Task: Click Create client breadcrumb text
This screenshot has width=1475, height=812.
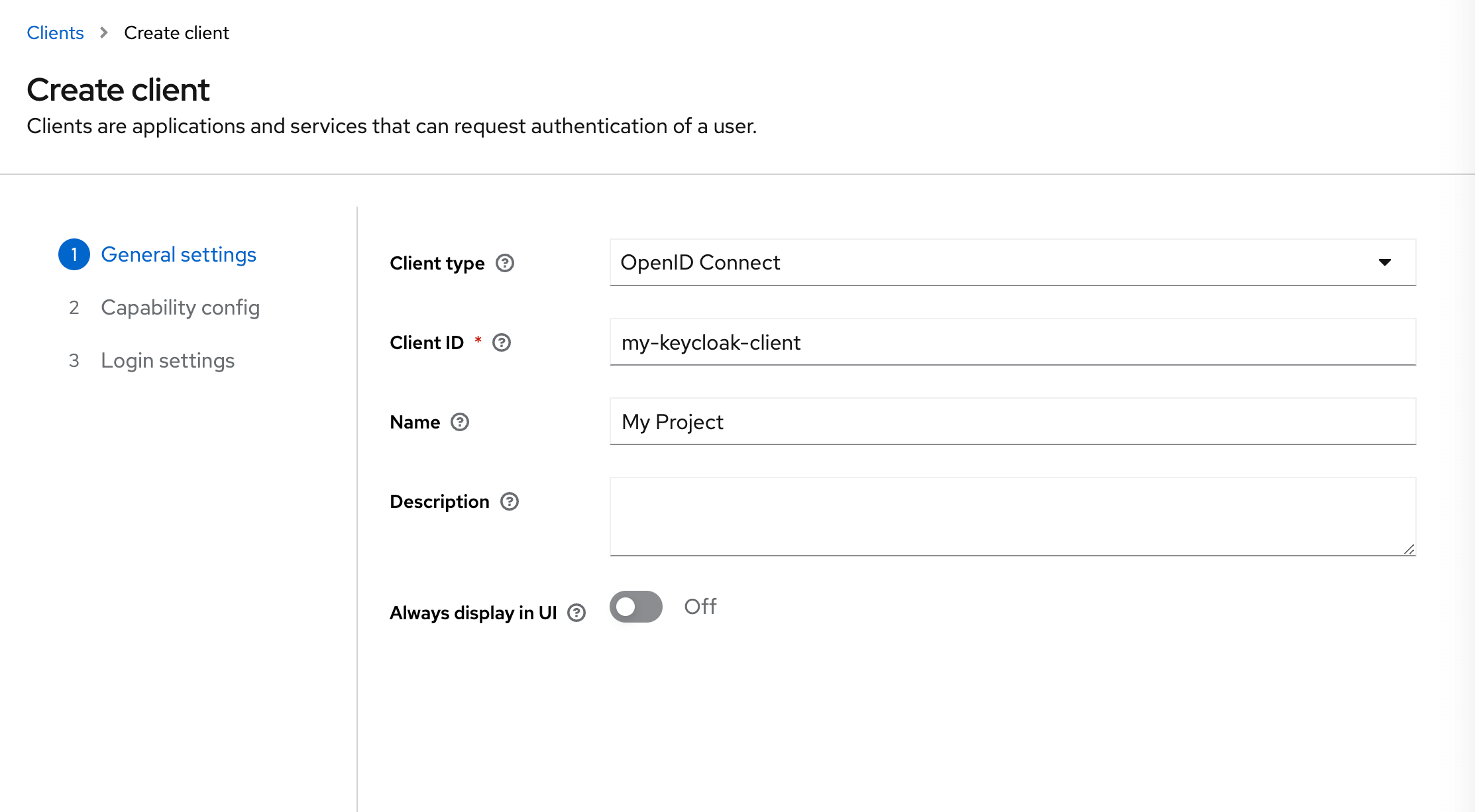Action: [176, 32]
